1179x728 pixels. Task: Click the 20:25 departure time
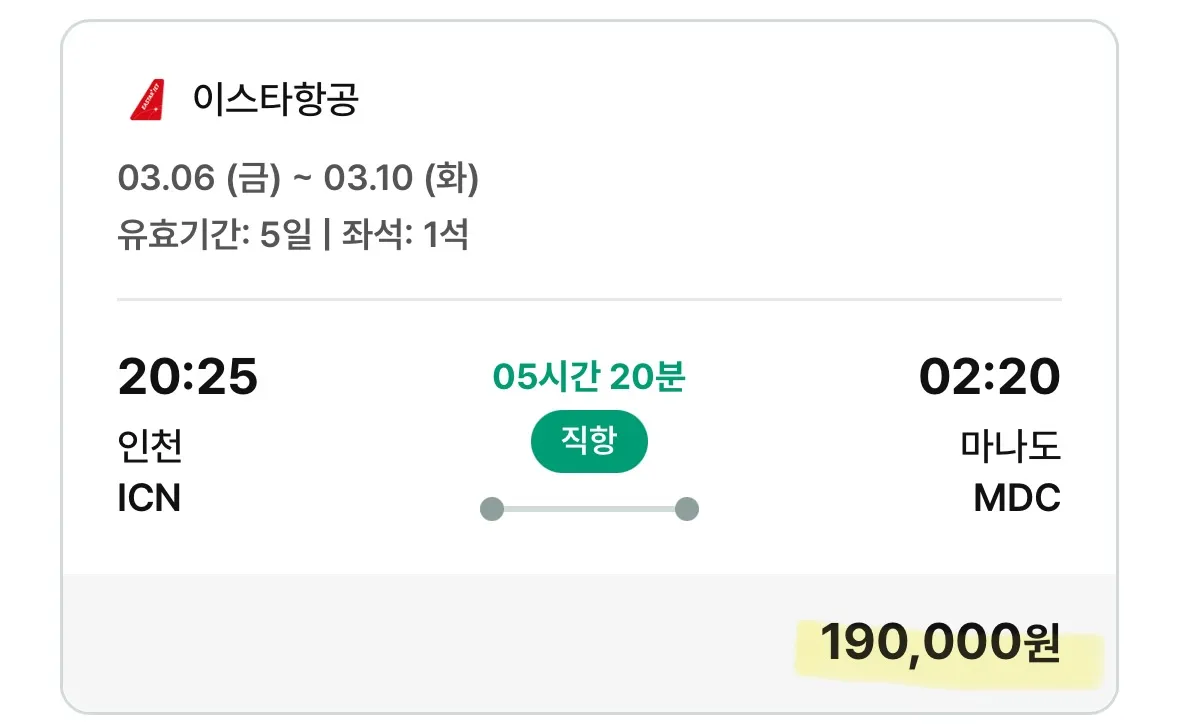pyautogui.click(x=187, y=378)
